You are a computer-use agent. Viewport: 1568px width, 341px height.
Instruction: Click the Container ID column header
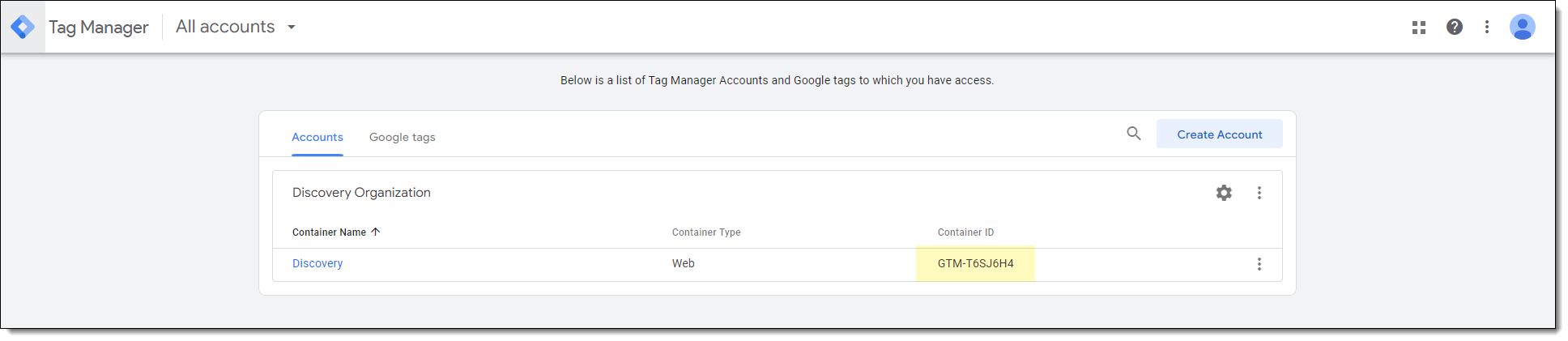pos(965,232)
